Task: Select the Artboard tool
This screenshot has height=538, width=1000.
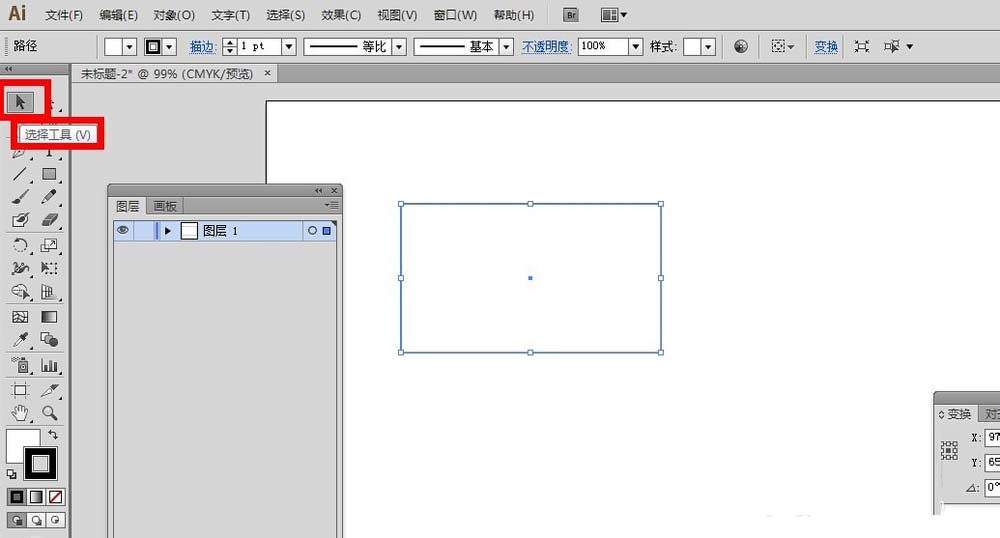Action: point(20,389)
